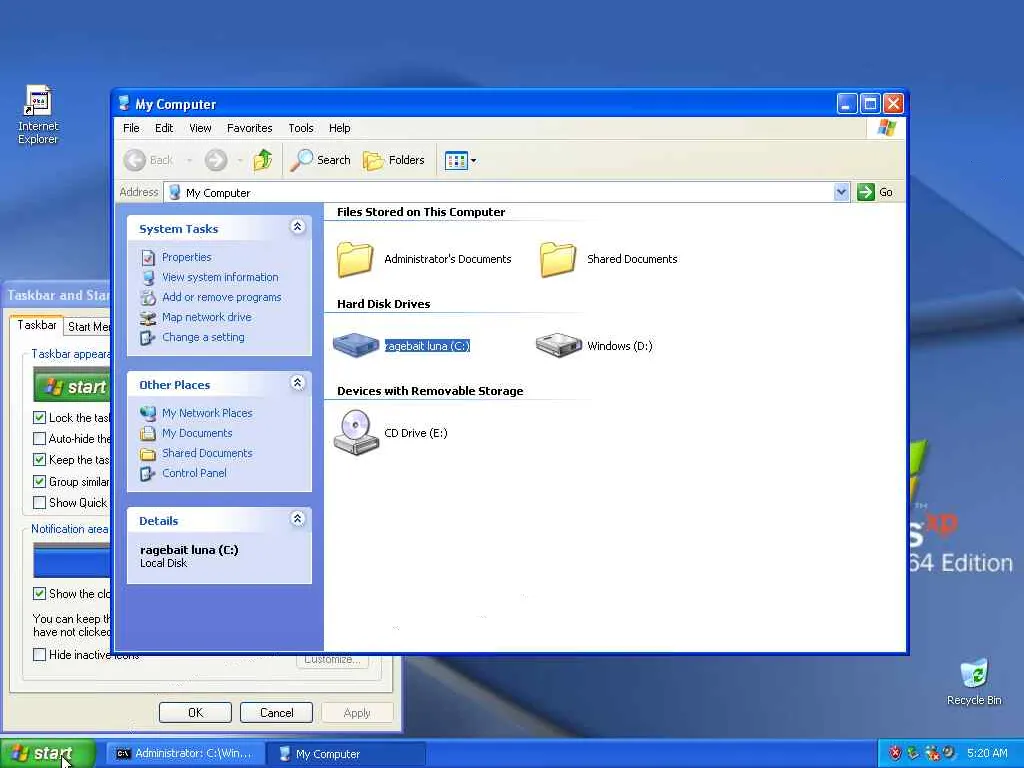
Task: Toggle Hide inactive icons checkbox
Action: click(x=39, y=654)
